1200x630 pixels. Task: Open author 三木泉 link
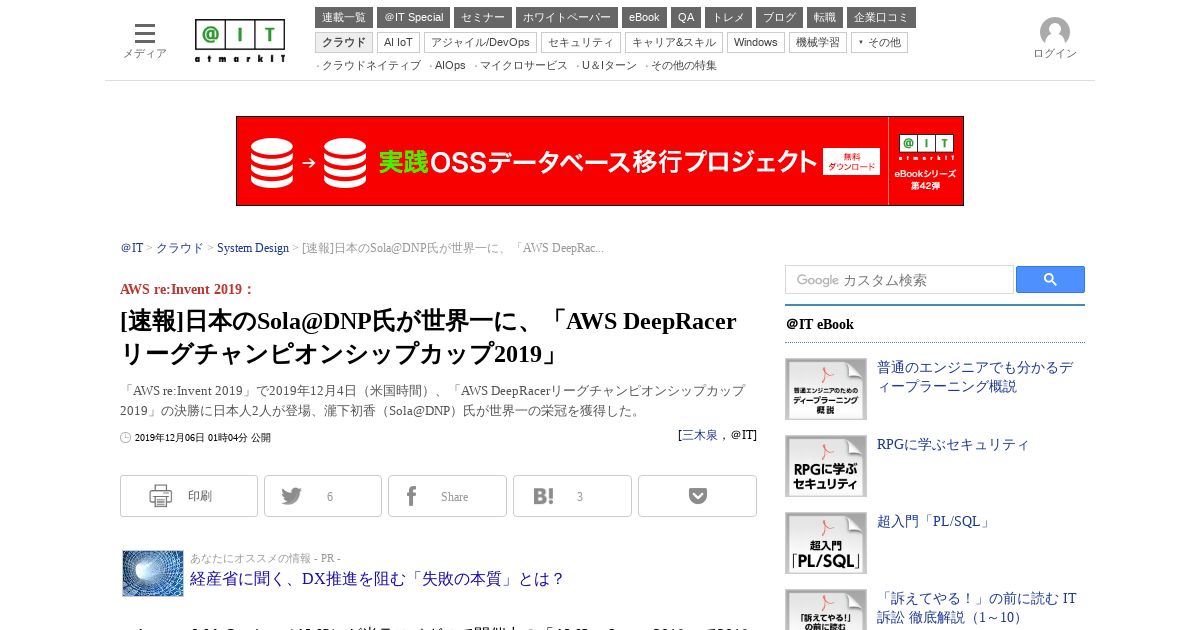point(700,435)
